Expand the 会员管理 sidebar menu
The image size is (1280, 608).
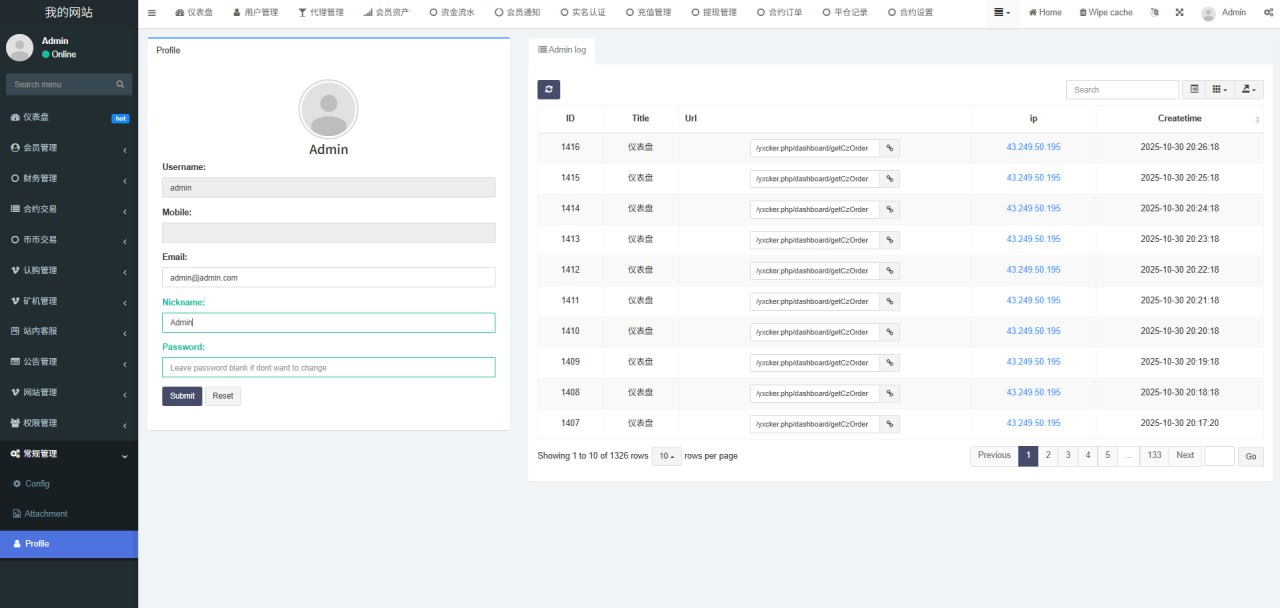[x=68, y=148]
